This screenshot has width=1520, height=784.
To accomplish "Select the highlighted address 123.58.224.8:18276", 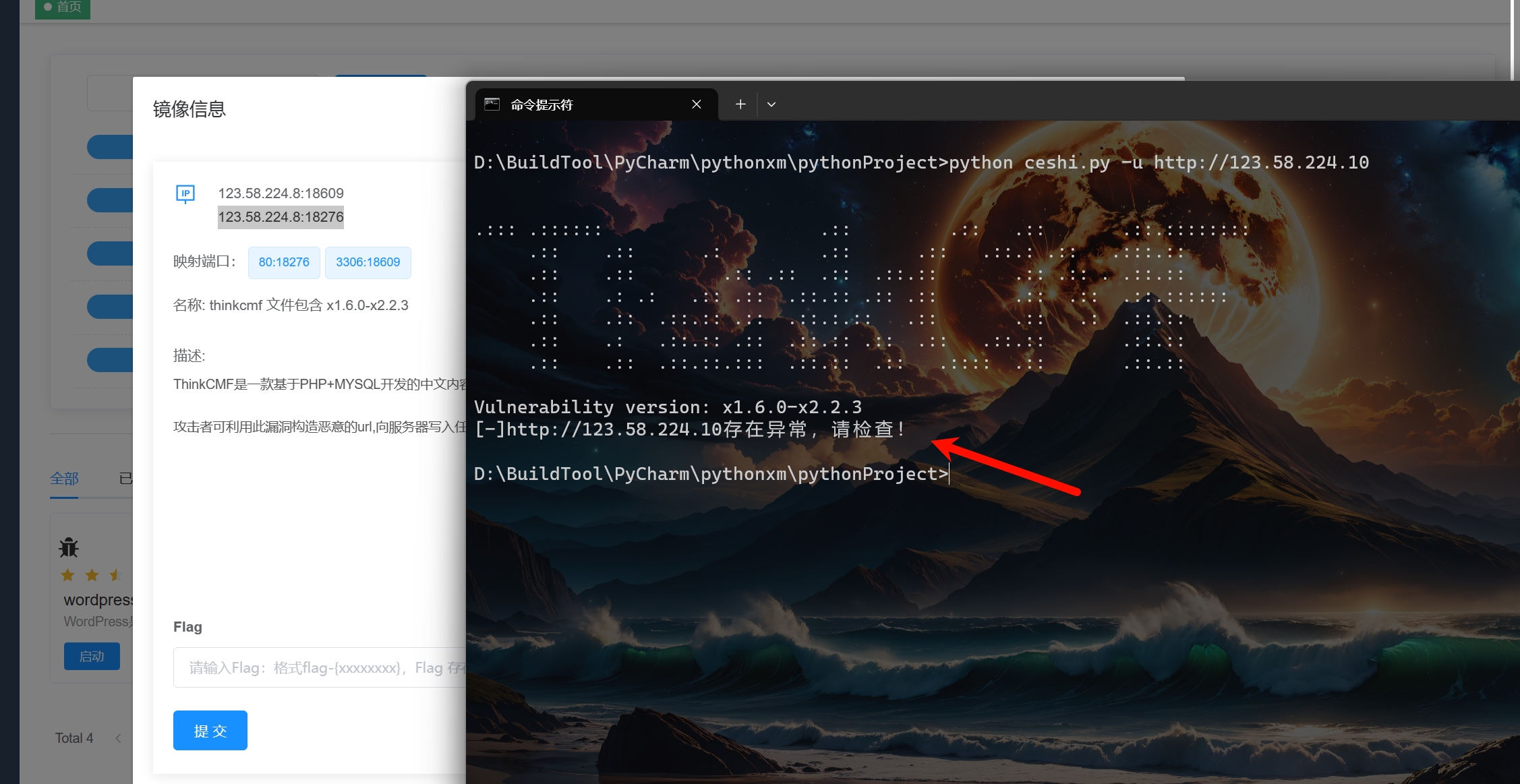I will (x=281, y=217).
